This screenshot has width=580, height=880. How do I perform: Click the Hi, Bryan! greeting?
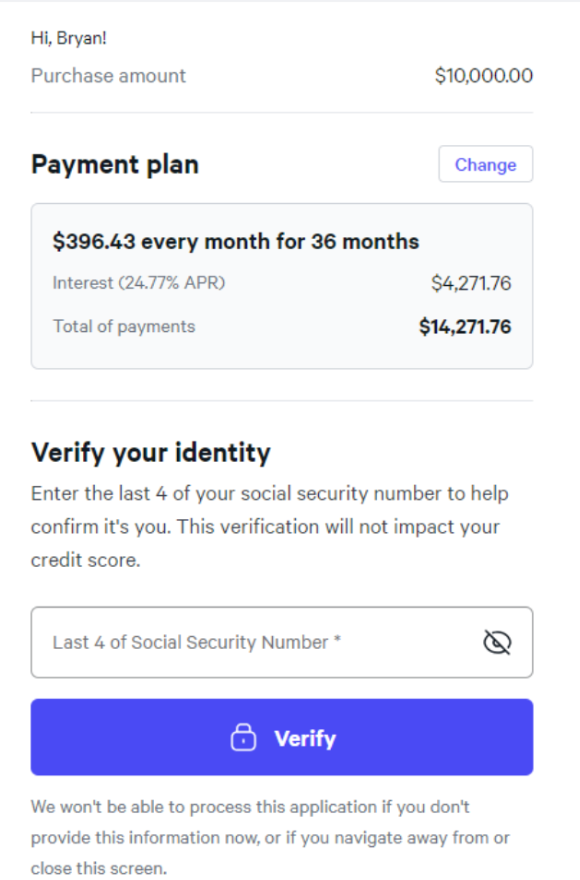click(x=68, y=38)
